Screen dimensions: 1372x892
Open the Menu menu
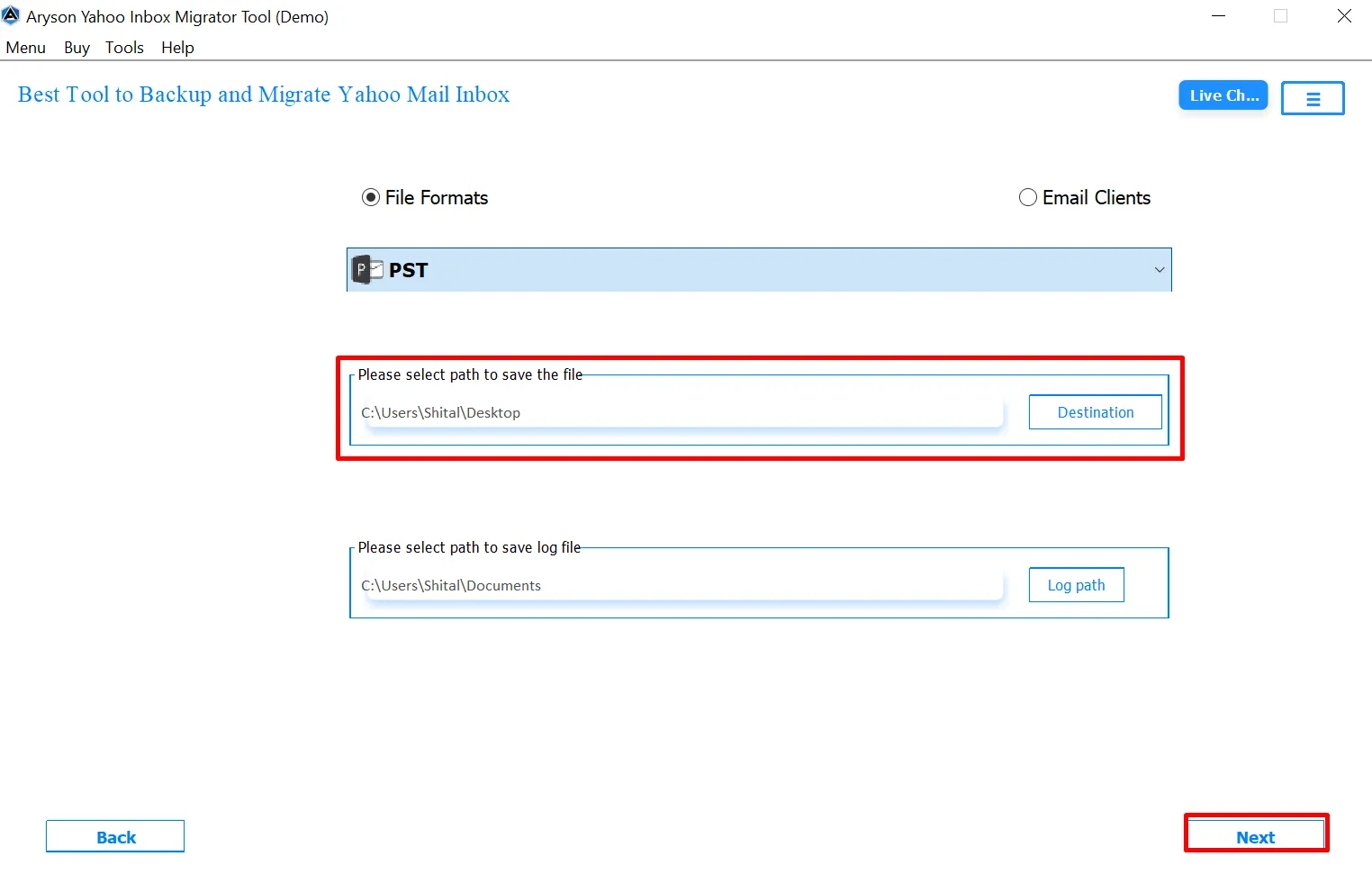(25, 48)
